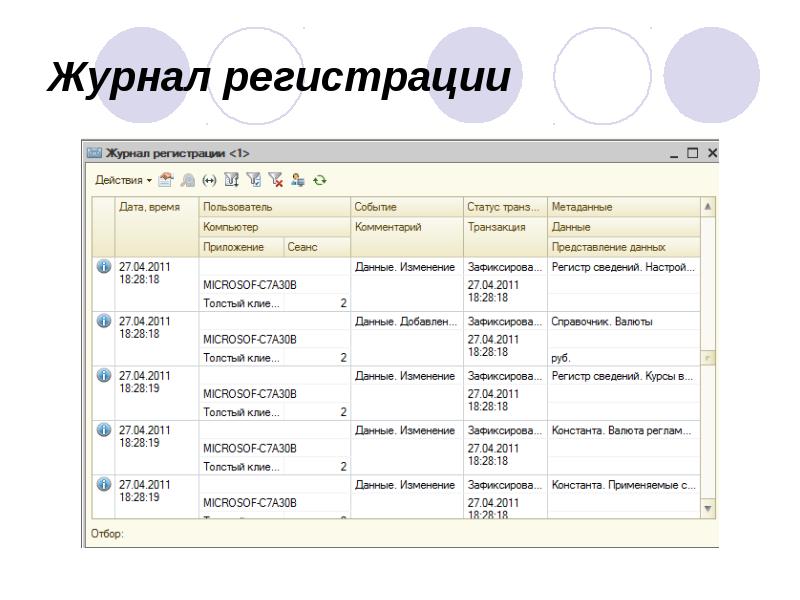
Task: Select the date cell 27.04.2011 18:28:18 of the first row
Action: point(157,285)
